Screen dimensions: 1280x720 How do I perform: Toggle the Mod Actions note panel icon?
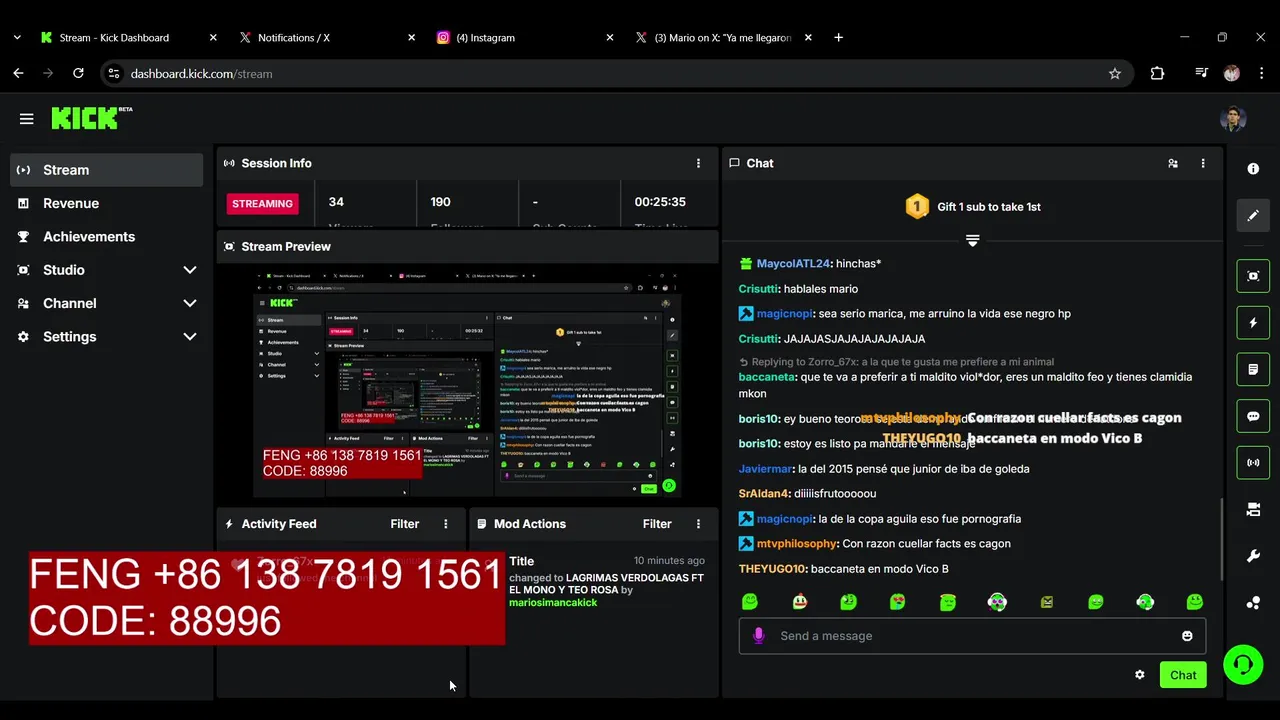tap(1253, 369)
